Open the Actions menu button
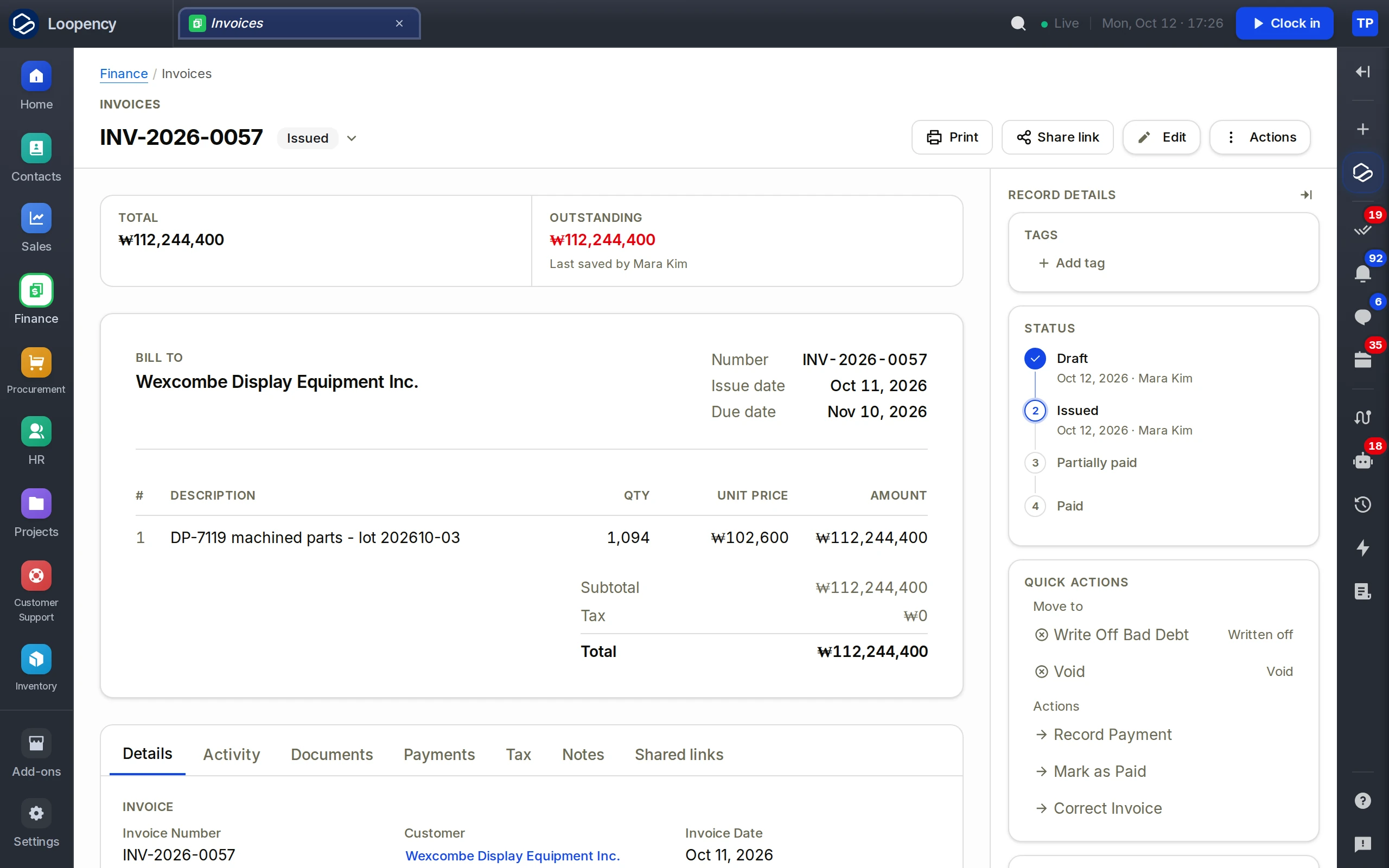Viewport: 1389px width, 868px height. click(1260, 137)
